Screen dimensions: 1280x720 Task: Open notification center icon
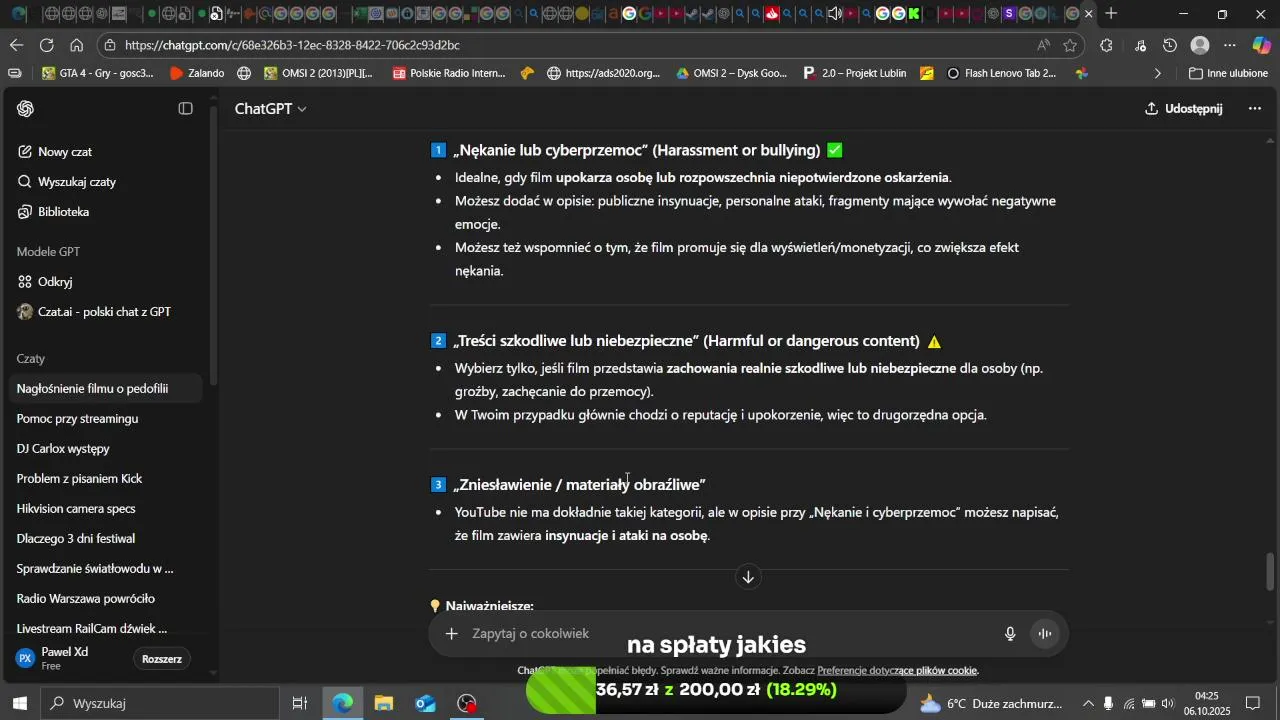click(1253, 704)
